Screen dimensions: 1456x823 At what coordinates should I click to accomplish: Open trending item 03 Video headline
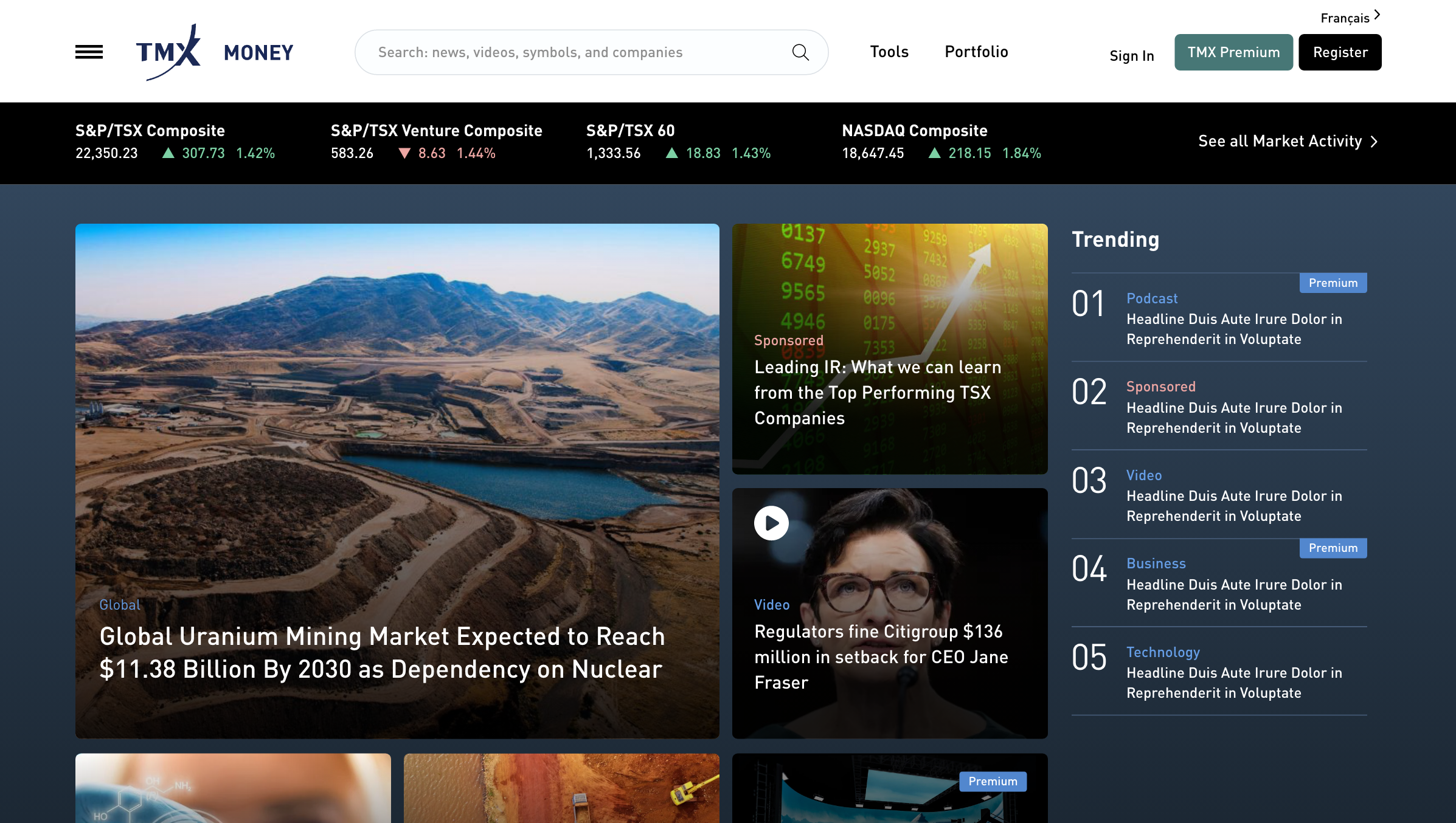click(x=1234, y=506)
